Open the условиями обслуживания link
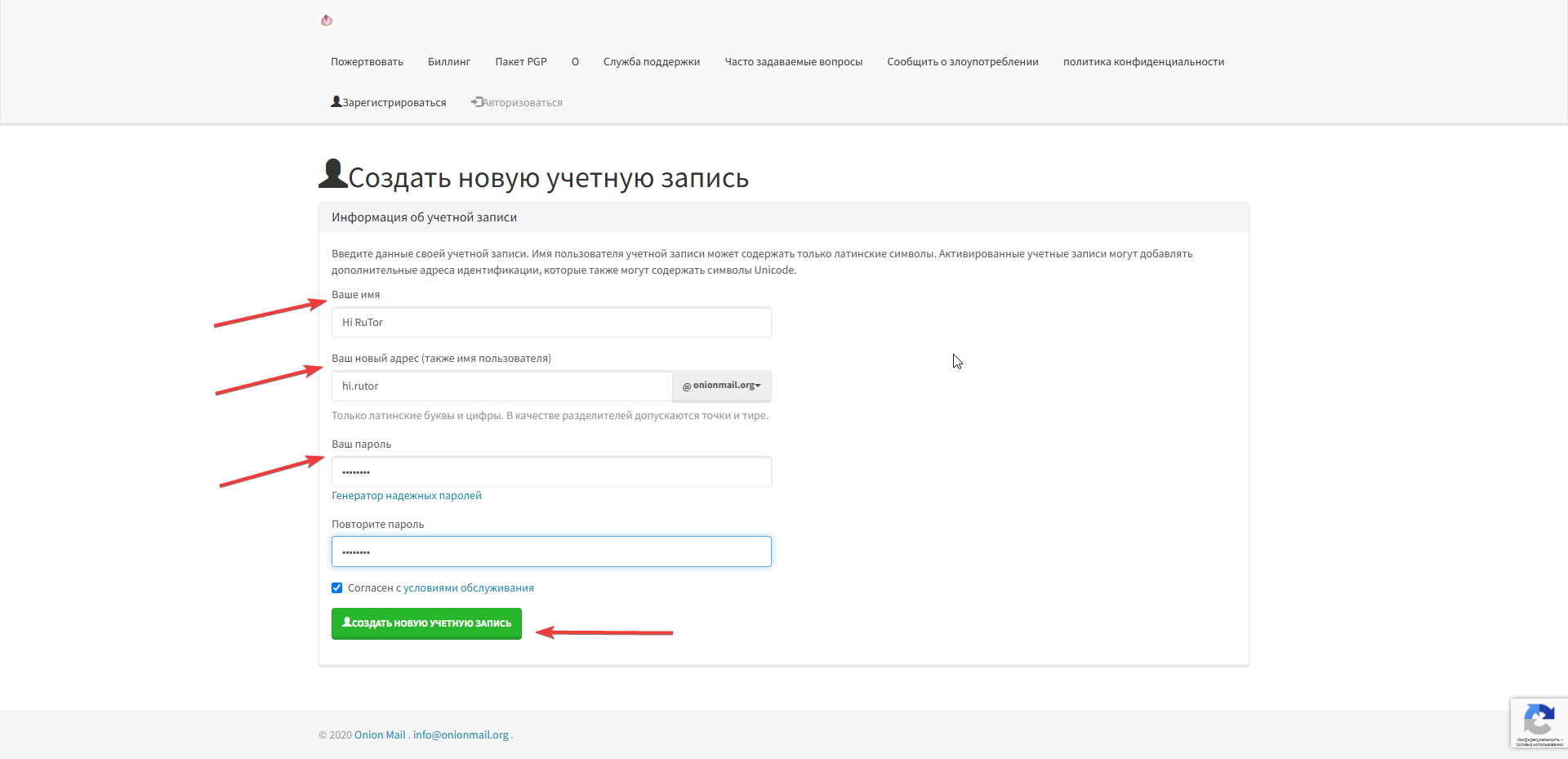Image resolution: width=1568 pixels, height=759 pixels. pos(468,588)
